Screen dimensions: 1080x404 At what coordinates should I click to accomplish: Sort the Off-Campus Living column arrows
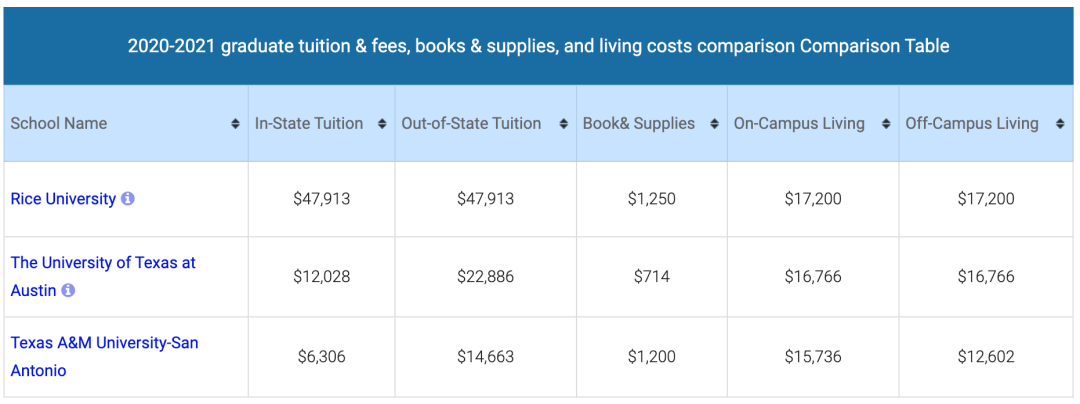1059,125
